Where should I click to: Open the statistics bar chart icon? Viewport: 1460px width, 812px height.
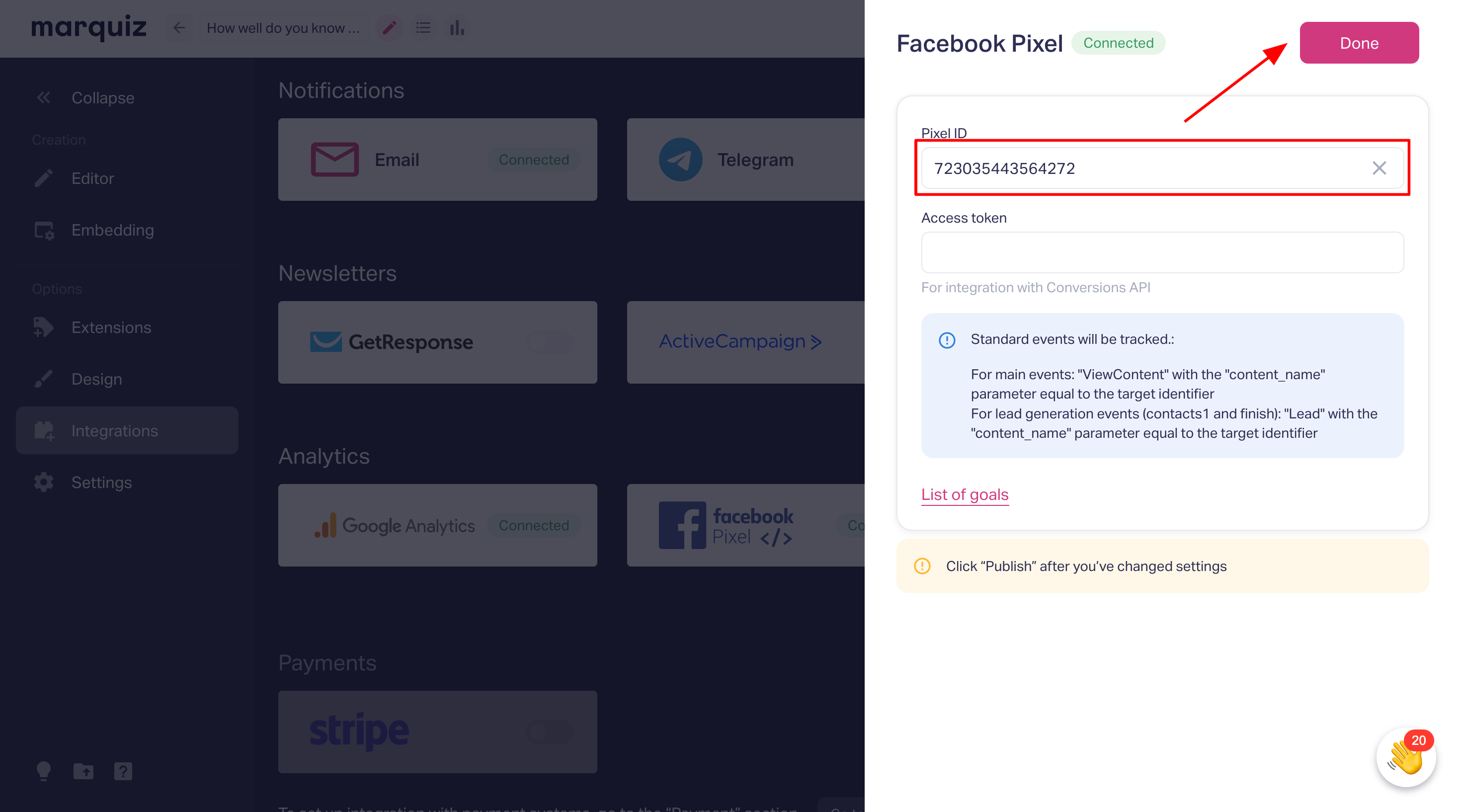(x=457, y=28)
